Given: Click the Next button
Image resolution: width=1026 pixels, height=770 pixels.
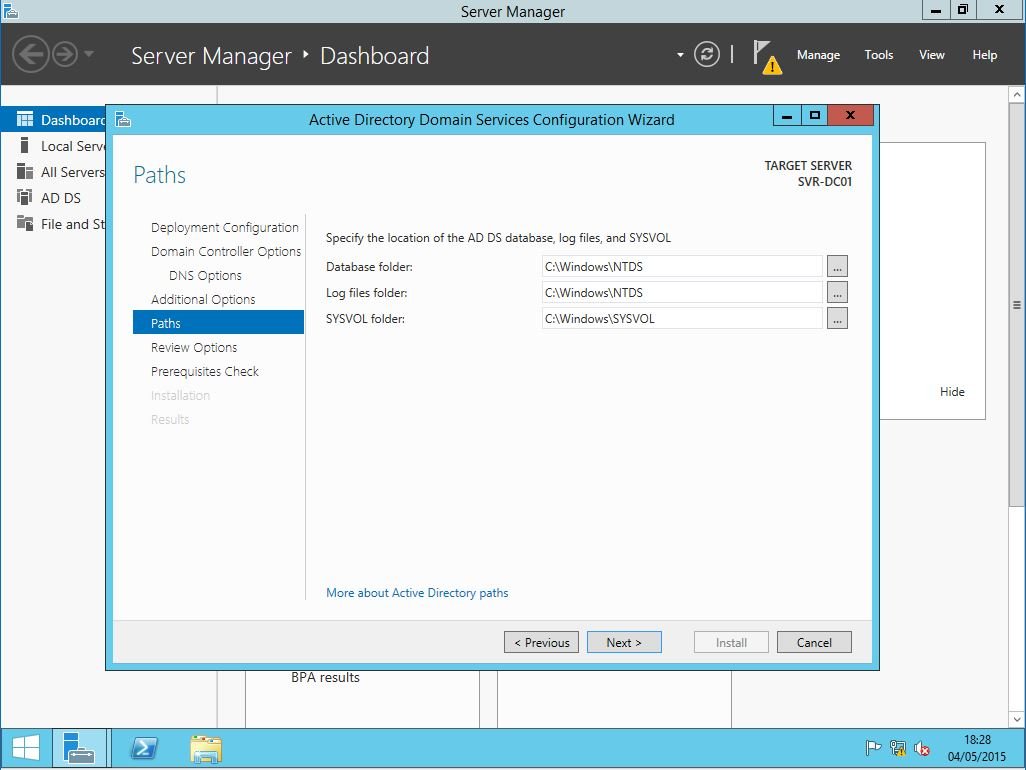Looking at the screenshot, I should (624, 643).
